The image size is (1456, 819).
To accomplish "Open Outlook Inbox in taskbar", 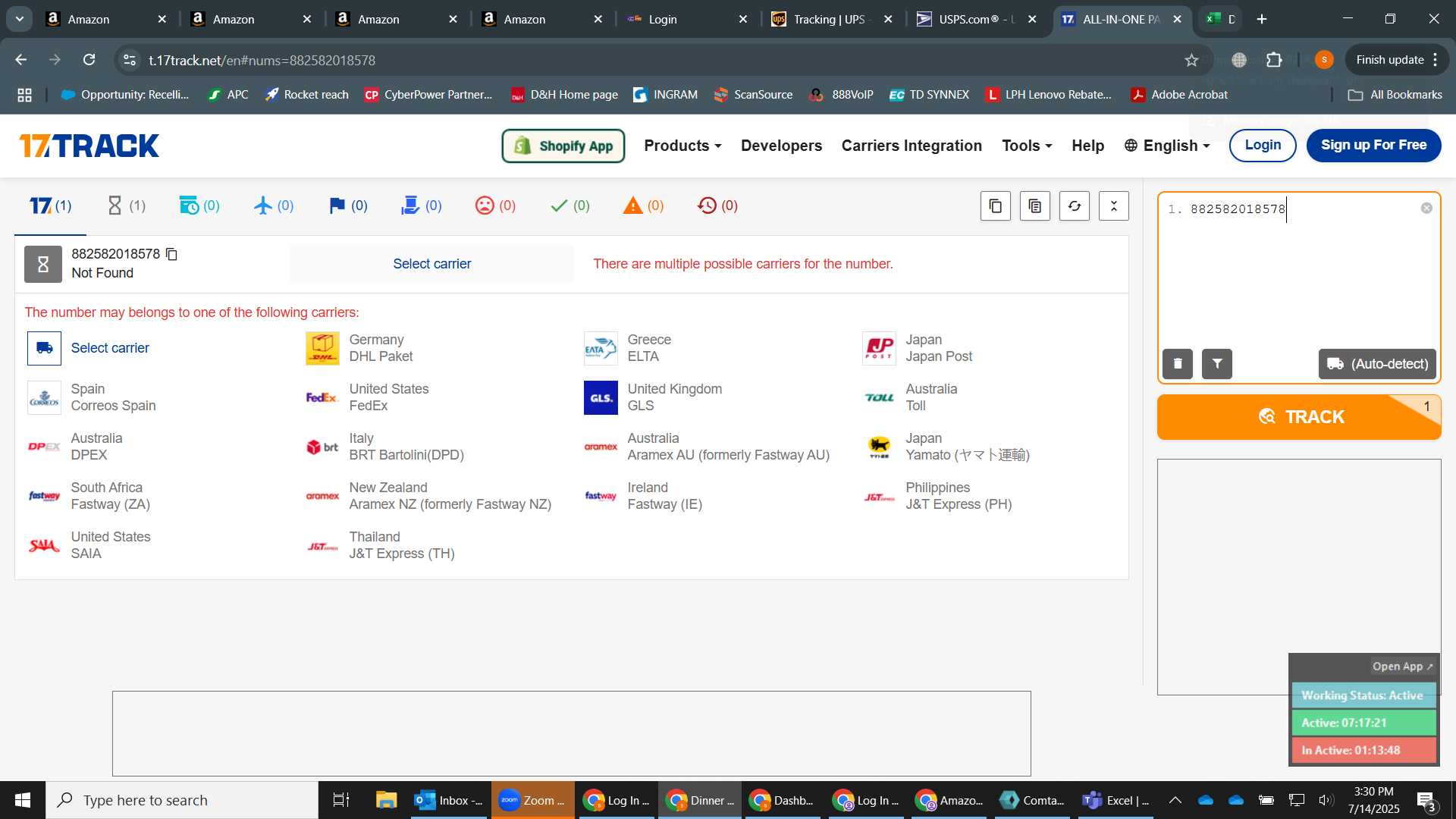I will 449,800.
